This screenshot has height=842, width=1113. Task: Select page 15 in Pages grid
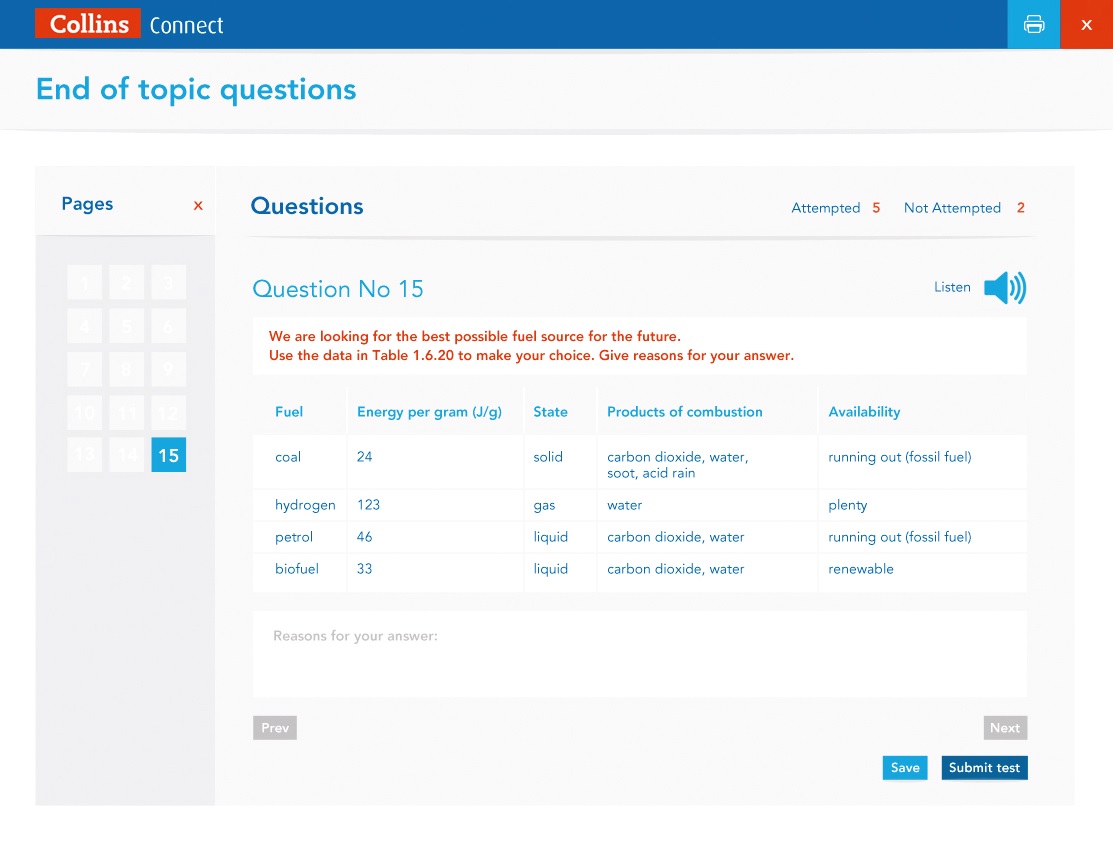pos(168,455)
